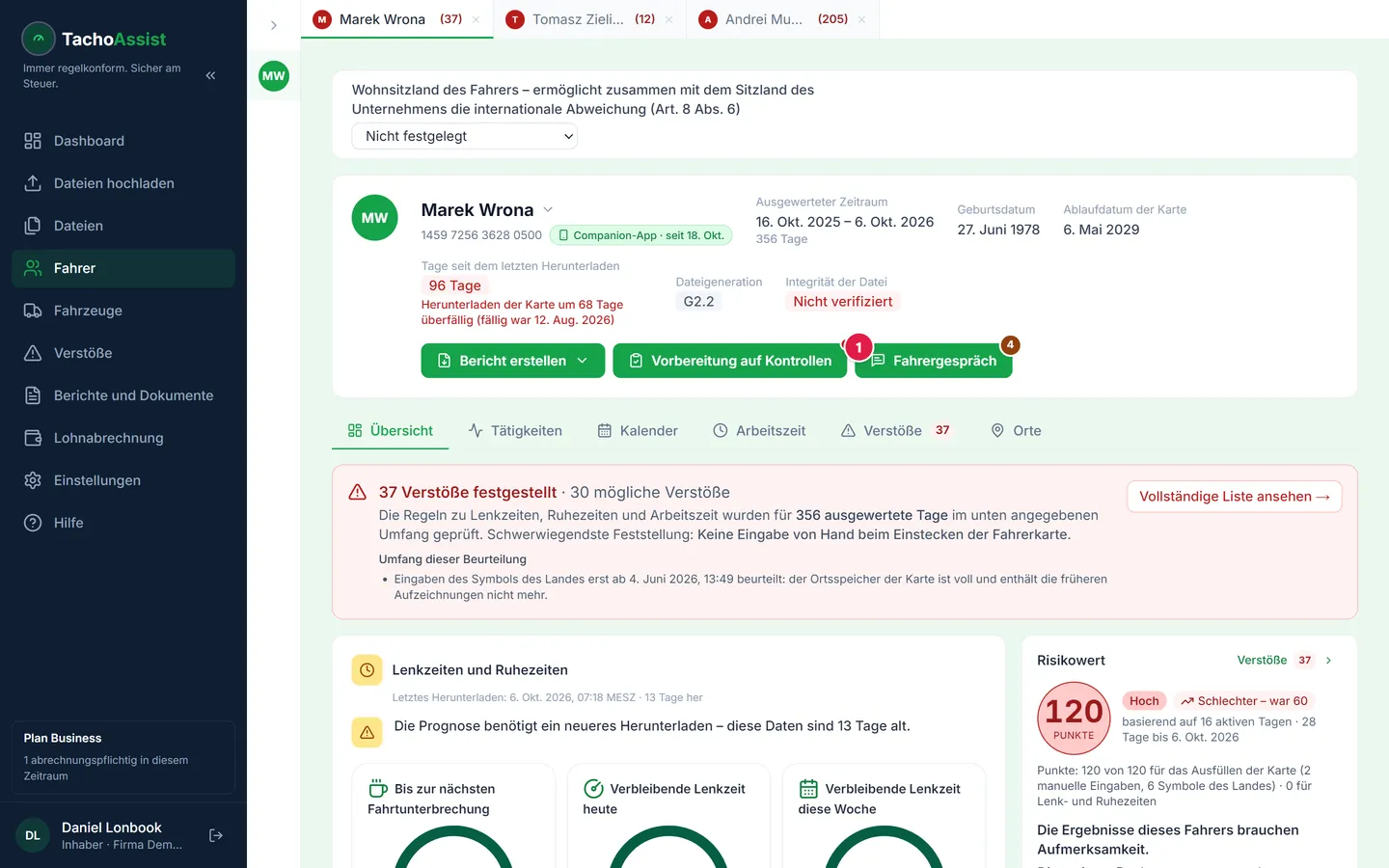Click the Plan Business box
Screen dimensions: 1389x868
coord(123,757)
